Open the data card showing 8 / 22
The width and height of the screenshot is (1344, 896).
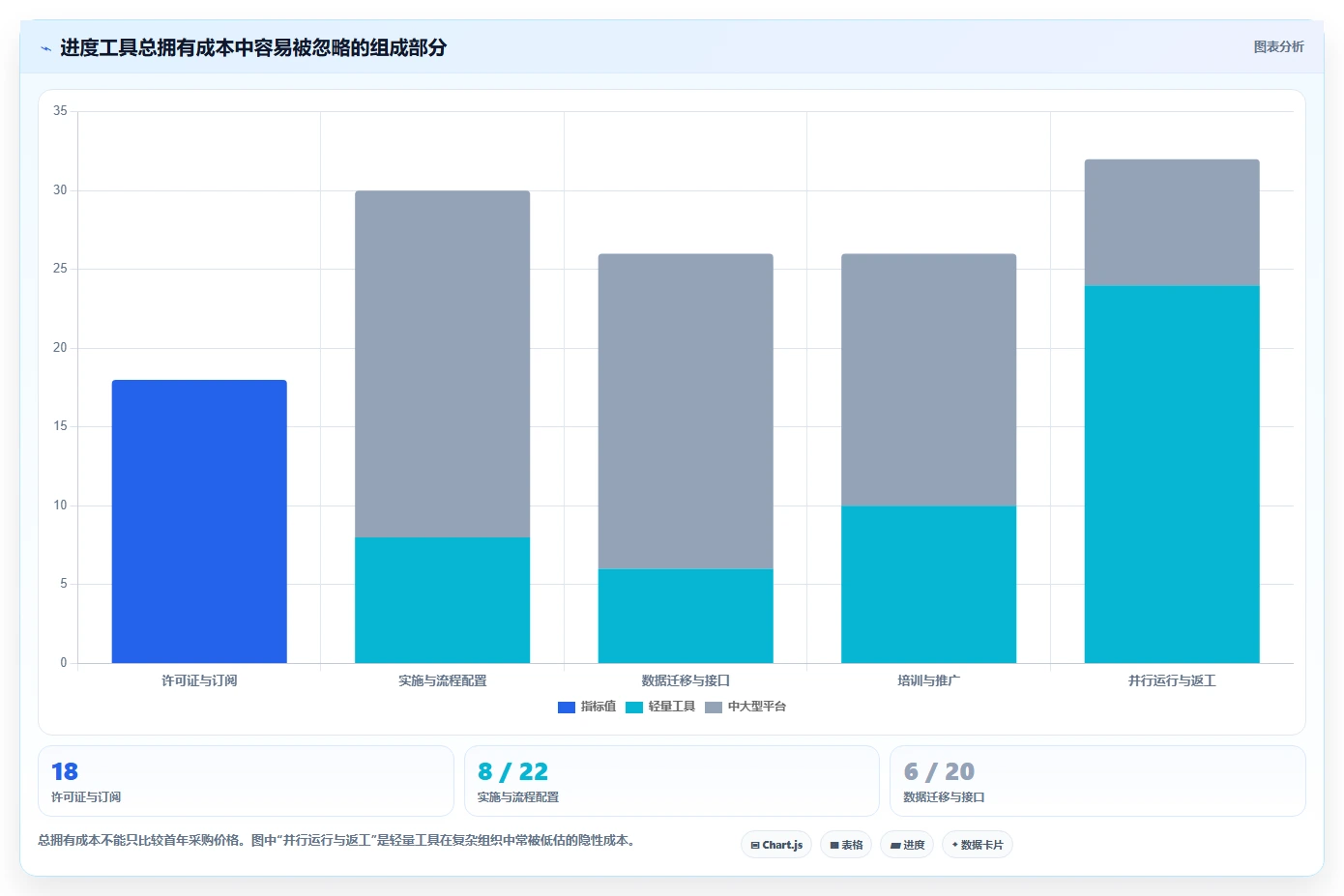672,781
